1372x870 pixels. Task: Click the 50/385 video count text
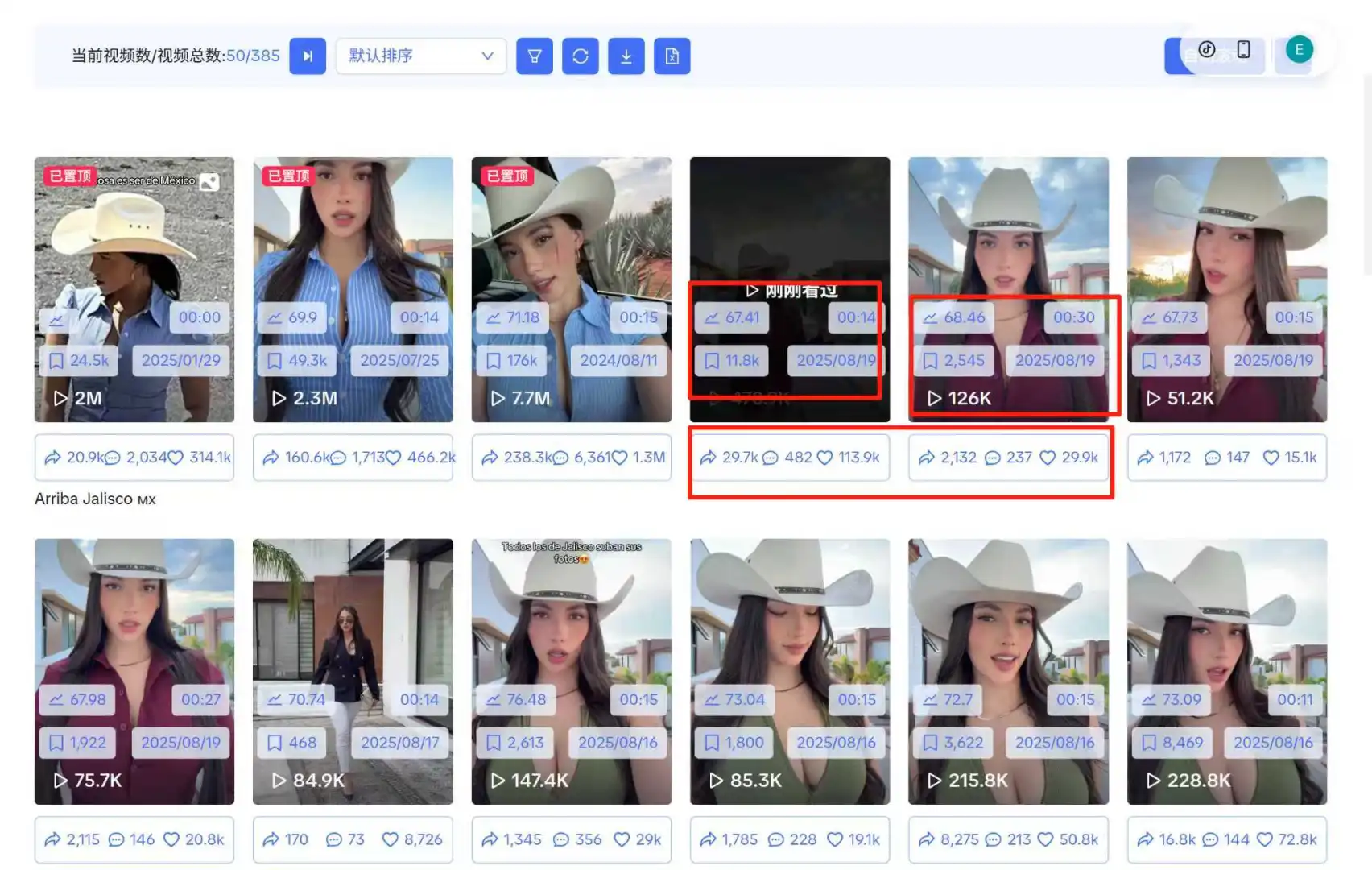click(253, 56)
